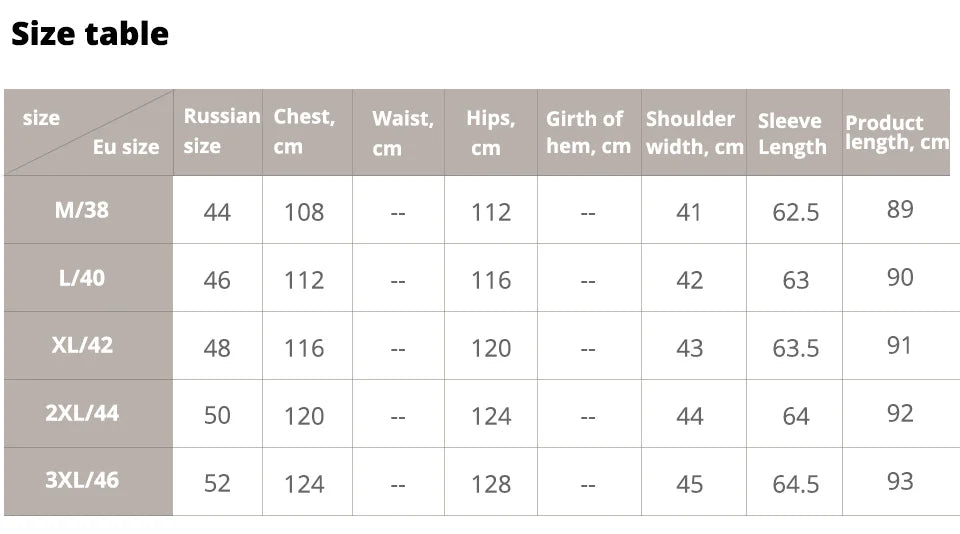Click the 'Sleeve Length' column header

pos(792,134)
